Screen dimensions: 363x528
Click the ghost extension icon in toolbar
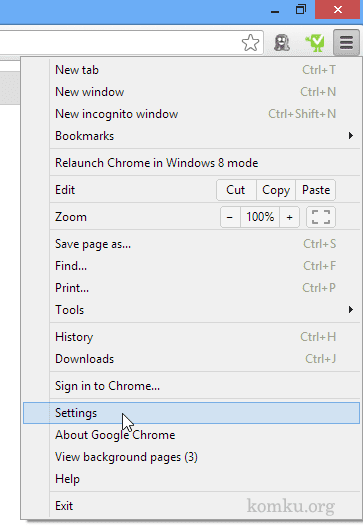(282, 43)
